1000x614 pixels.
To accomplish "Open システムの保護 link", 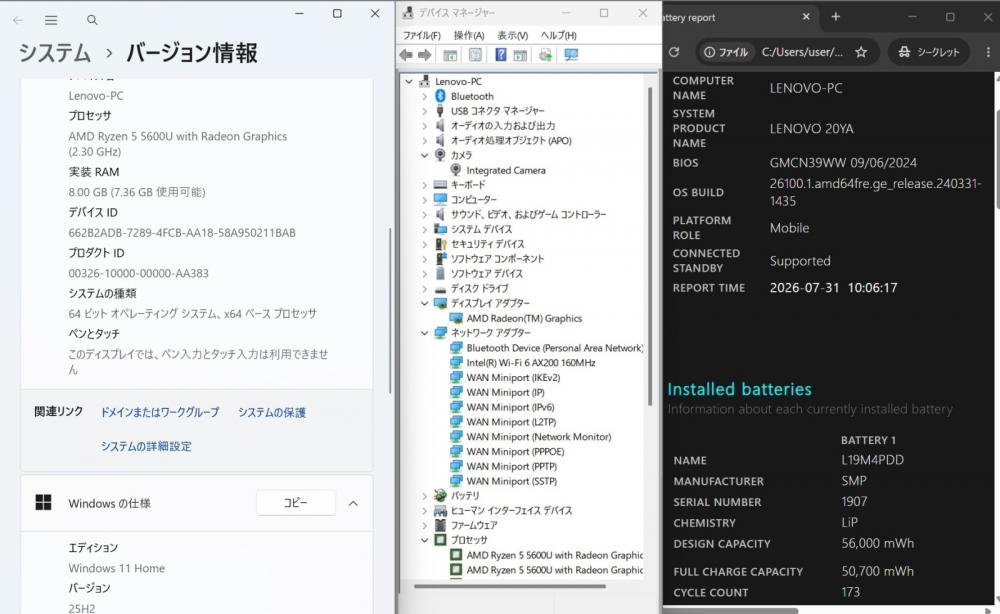I will pyautogui.click(x=272, y=413).
